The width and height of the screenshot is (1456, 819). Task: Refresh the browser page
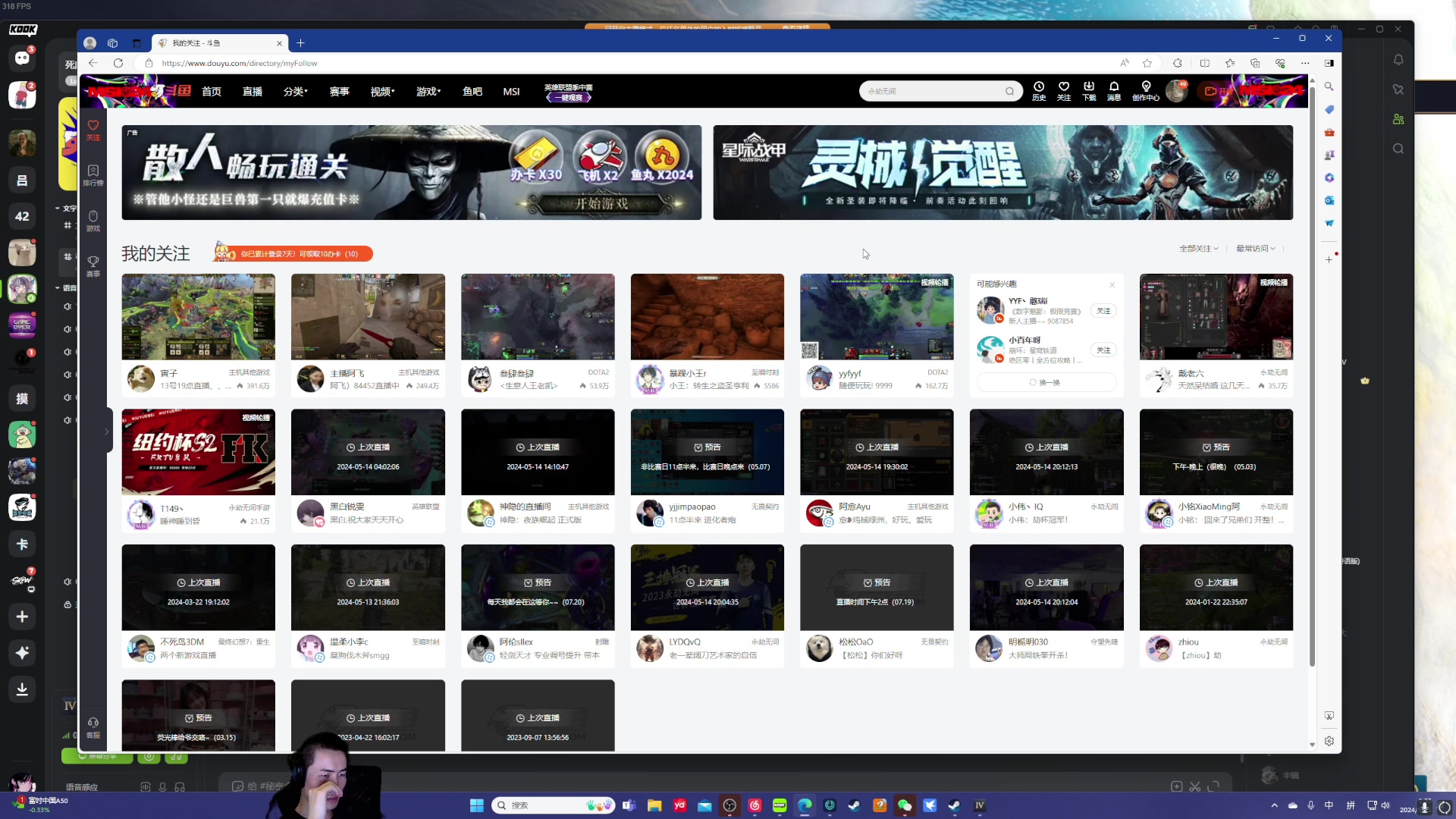[118, 63]
